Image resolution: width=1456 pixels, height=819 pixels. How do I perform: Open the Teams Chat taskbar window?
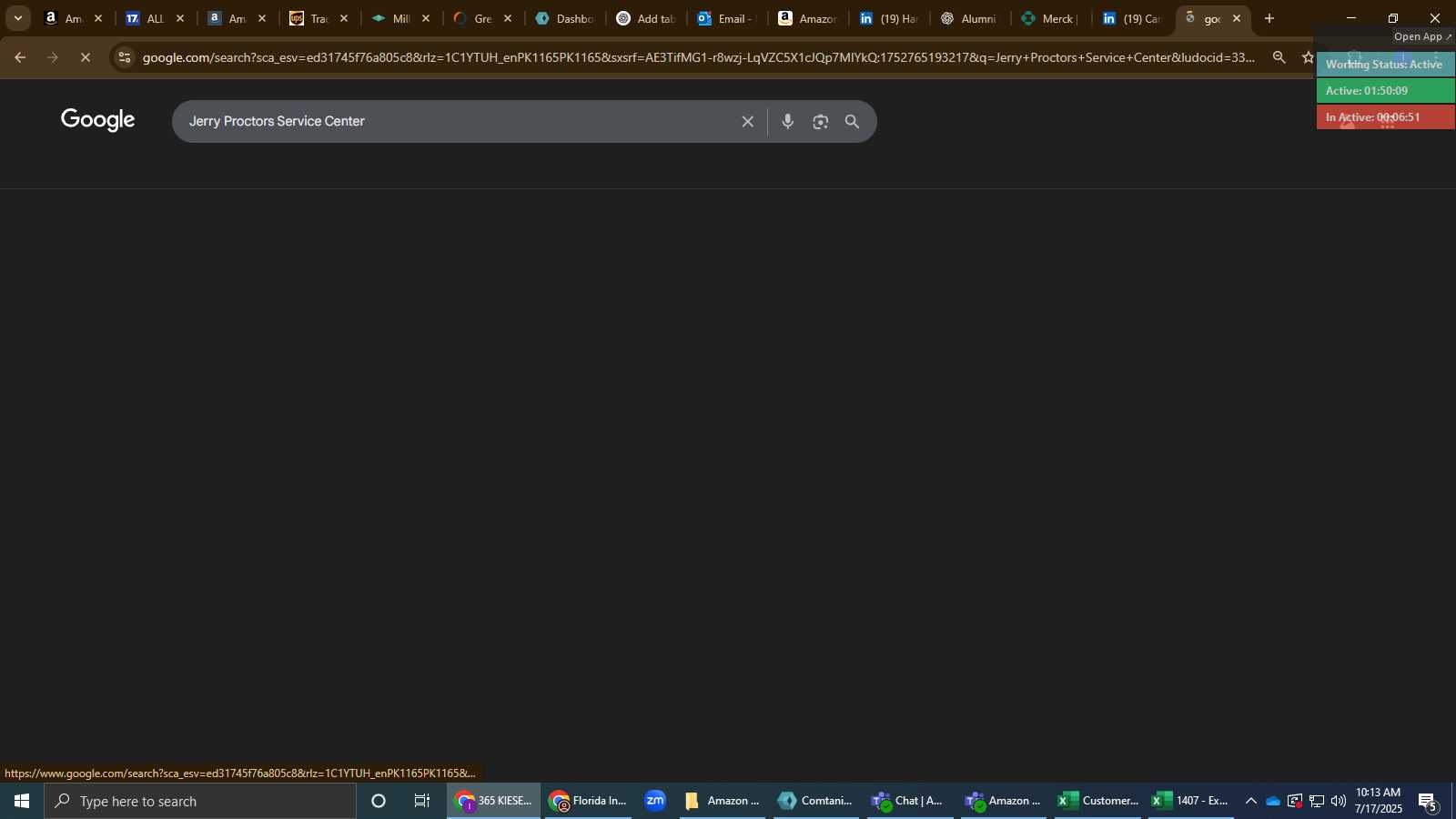pyautogui.click(x=910, y=801)
